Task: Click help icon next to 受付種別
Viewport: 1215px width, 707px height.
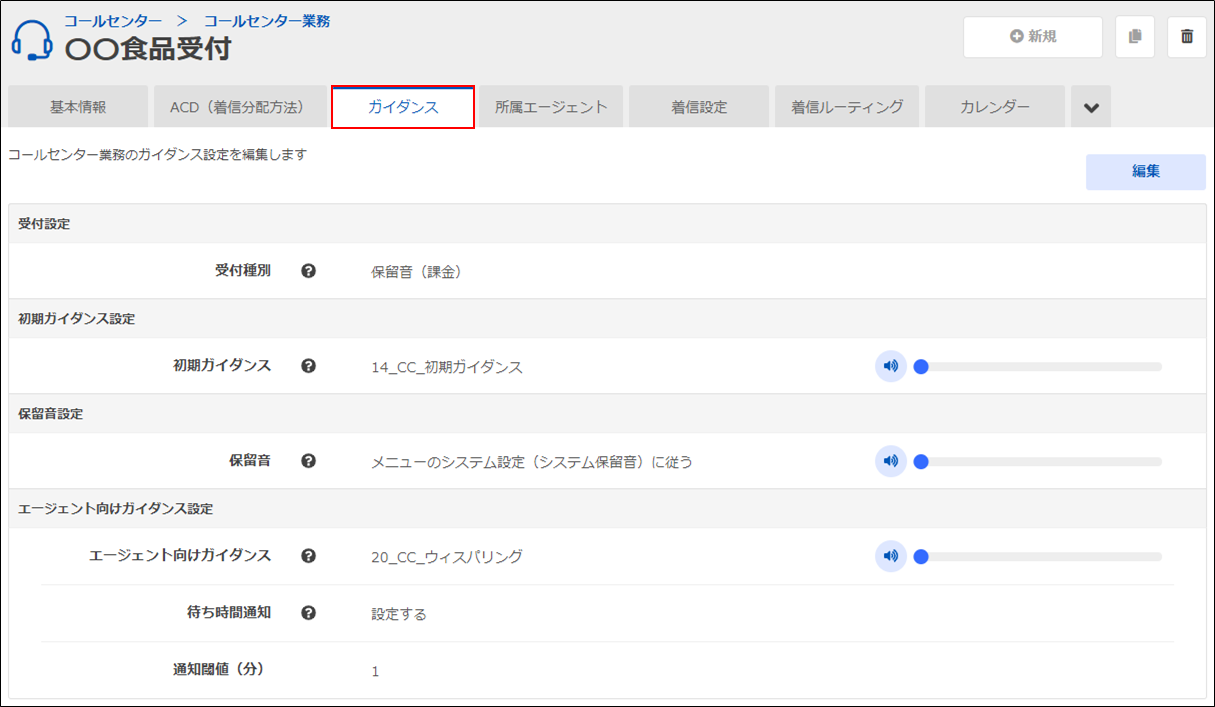Action: [x=308, y=271]
